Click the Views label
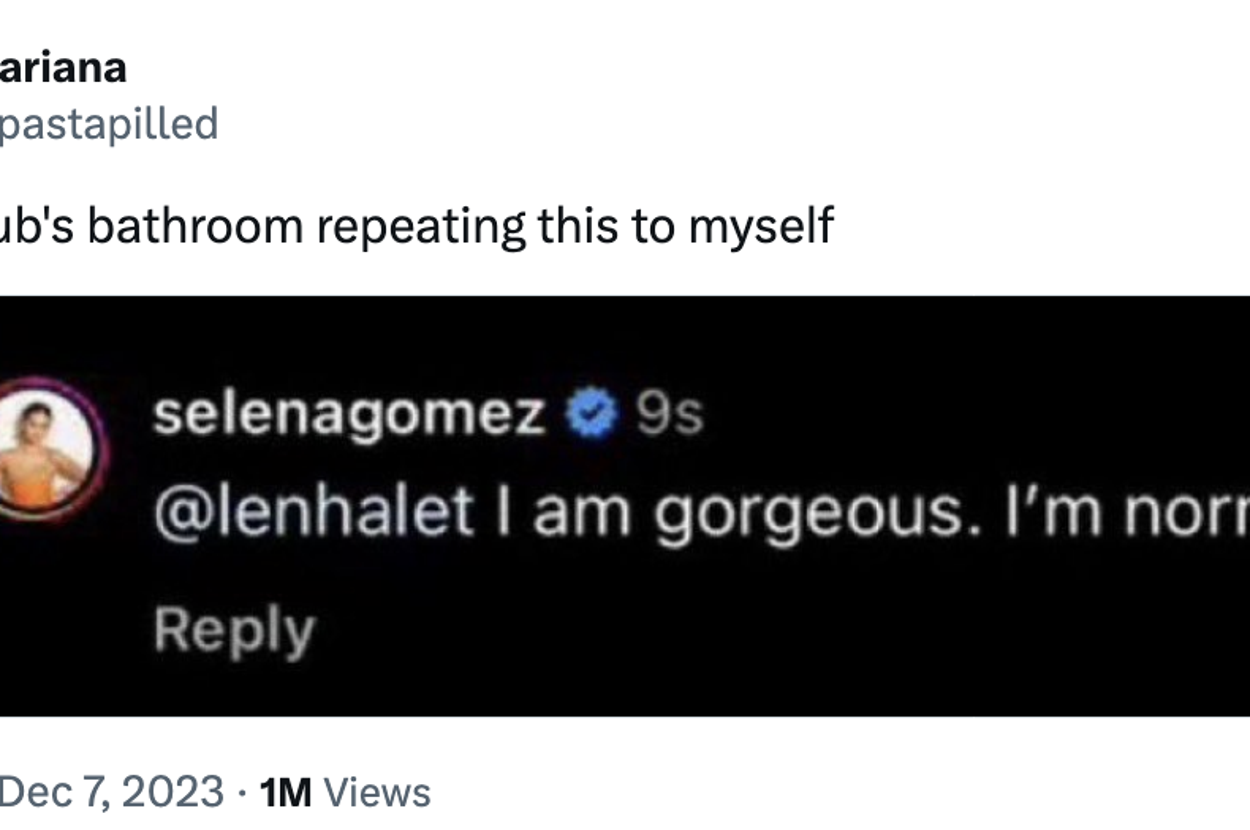The image size is (1250, 830). [378, 792]
